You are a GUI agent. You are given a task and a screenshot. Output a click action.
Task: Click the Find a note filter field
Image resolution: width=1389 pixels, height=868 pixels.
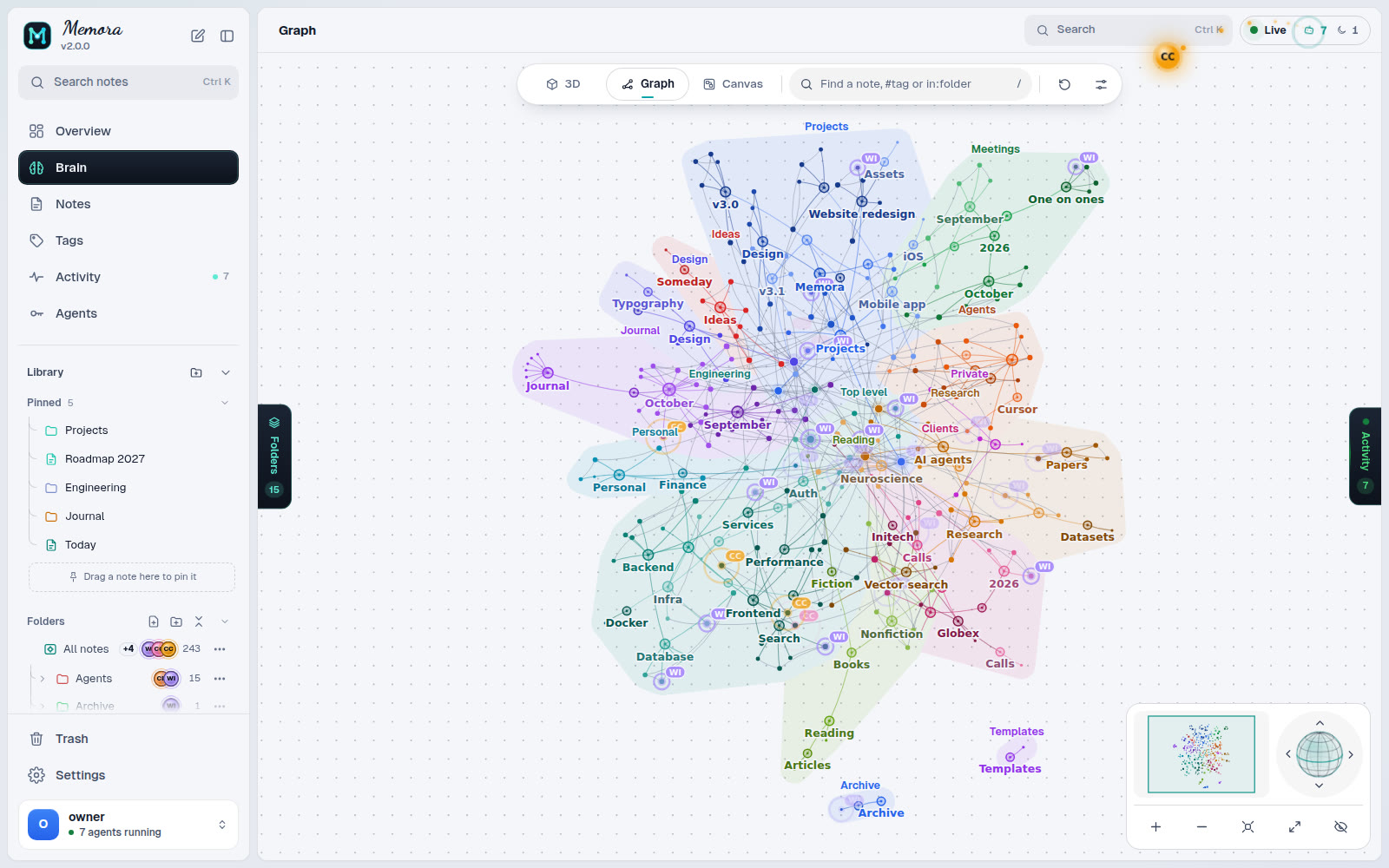click(910, 84)
